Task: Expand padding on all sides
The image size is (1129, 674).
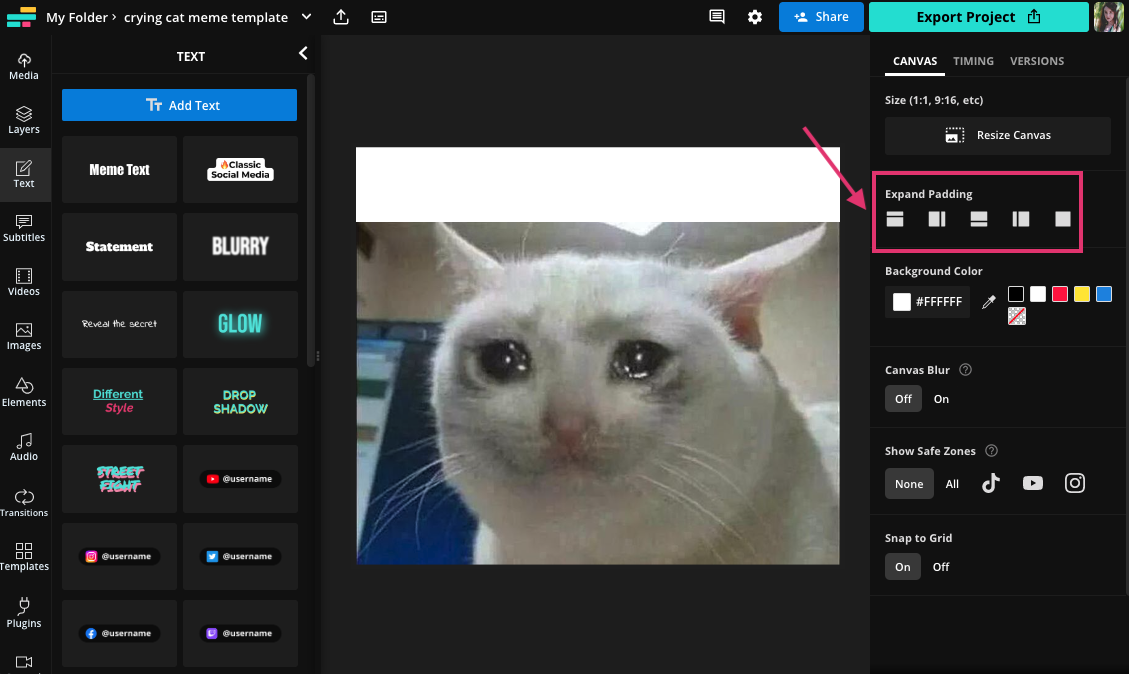Action: tap(1063, 219)
